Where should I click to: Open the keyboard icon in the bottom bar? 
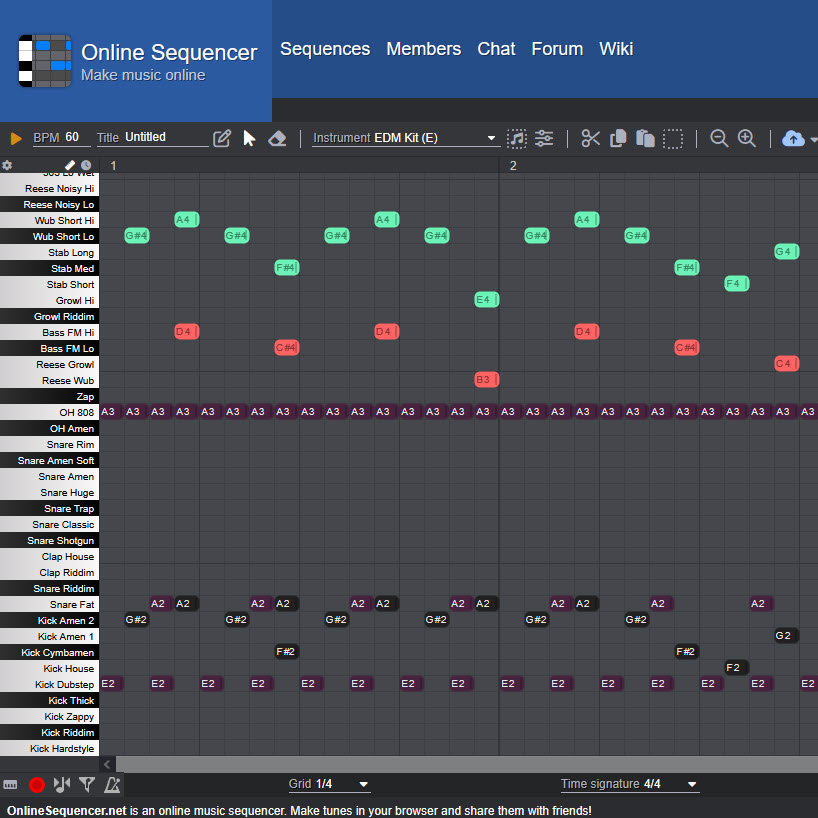coord(10,785)
